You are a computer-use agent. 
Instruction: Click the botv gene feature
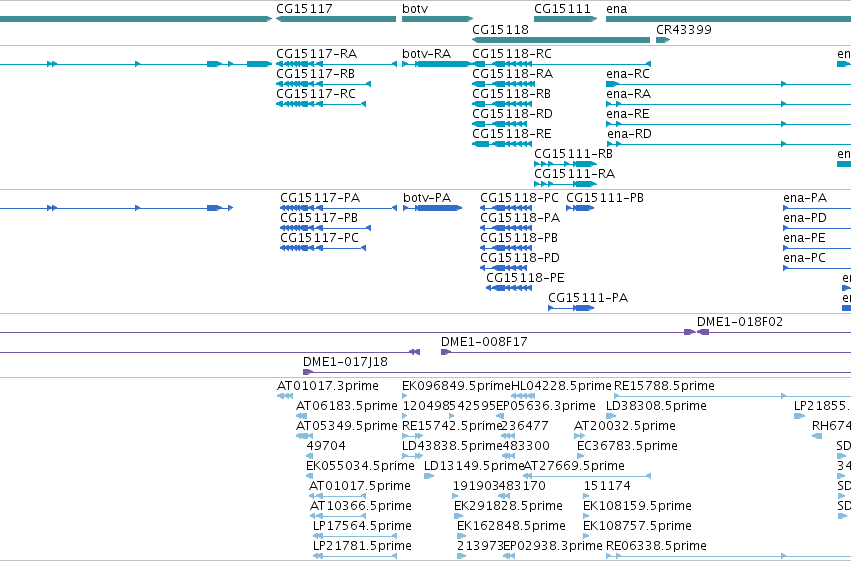point(437,19)
